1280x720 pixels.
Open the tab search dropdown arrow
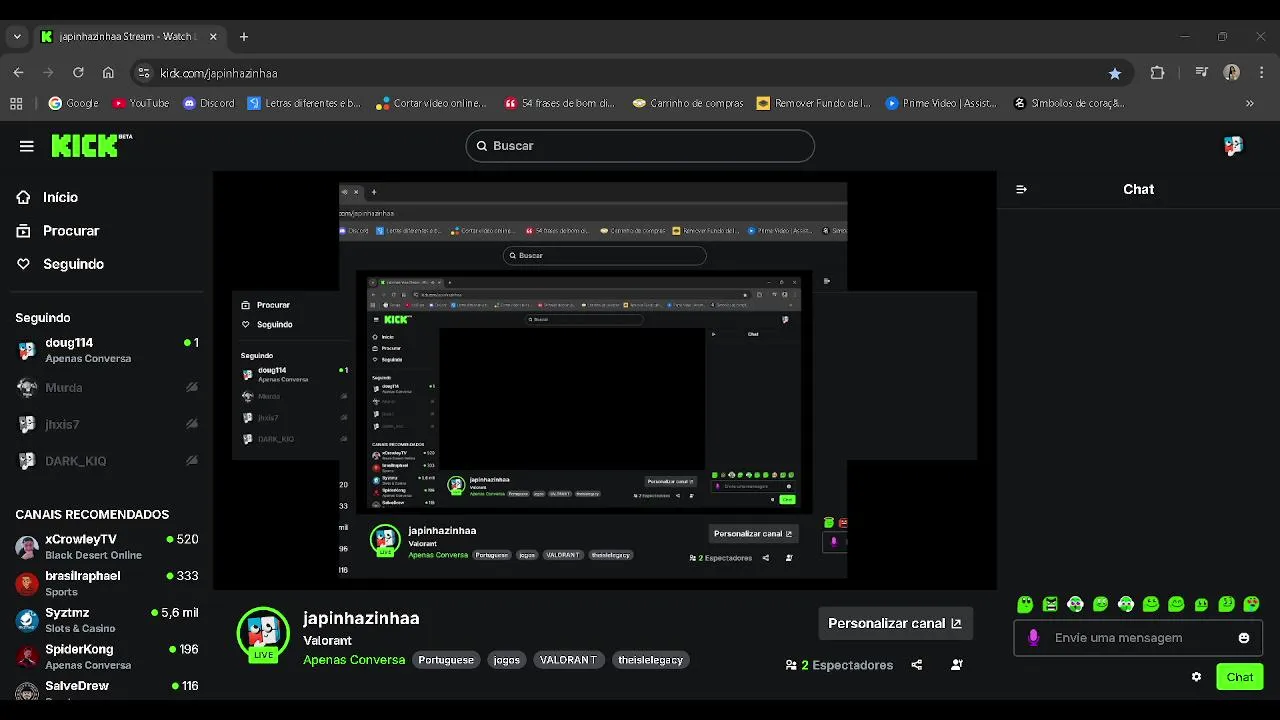[17, 37]
